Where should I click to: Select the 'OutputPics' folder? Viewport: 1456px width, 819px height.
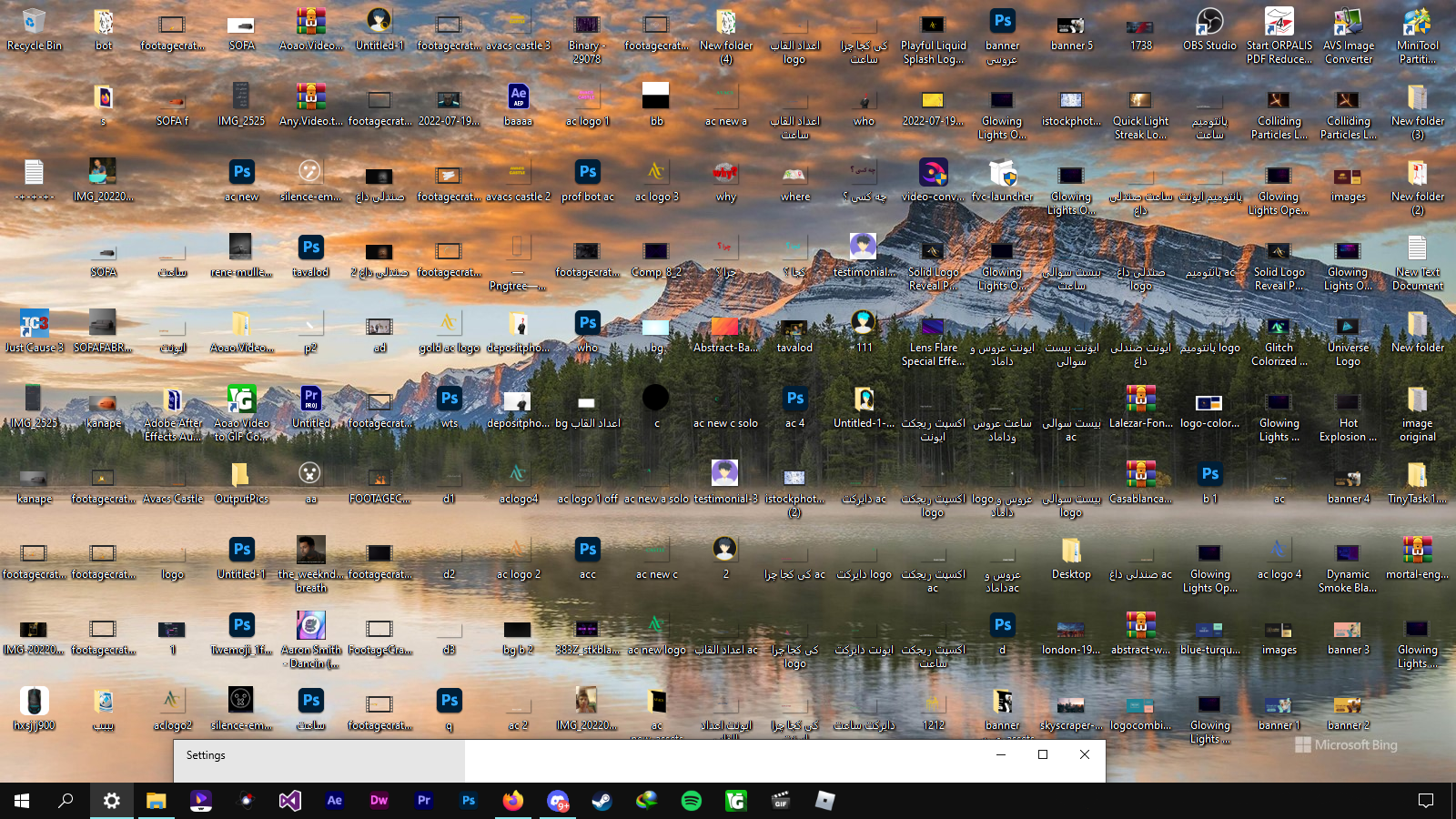tap(242, 482)
